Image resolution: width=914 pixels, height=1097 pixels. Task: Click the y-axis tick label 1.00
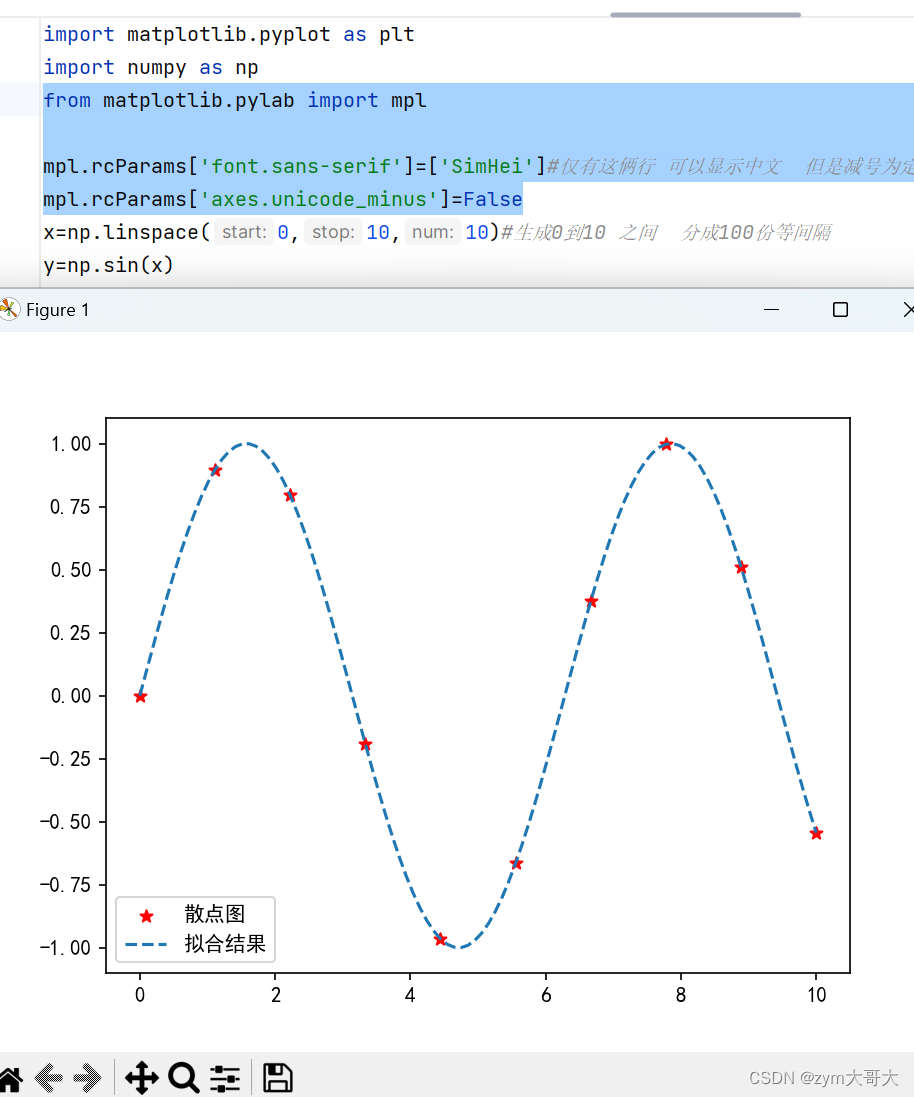tap(71, 444)
